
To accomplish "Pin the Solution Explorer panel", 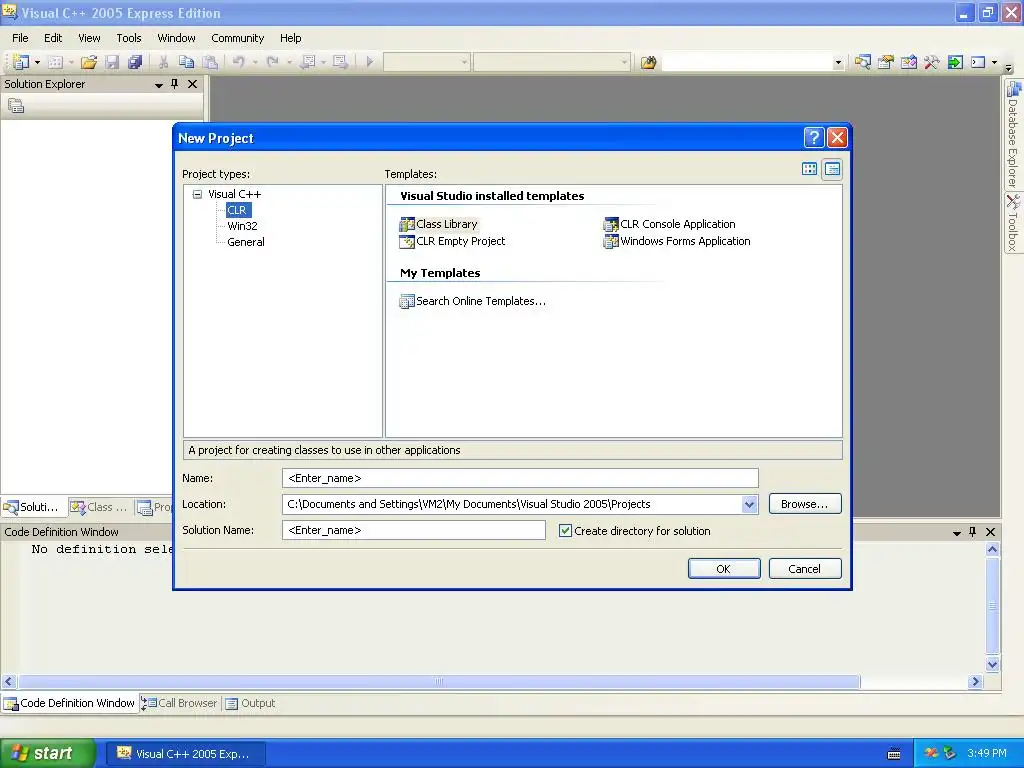I will click(x=174, y=84).
